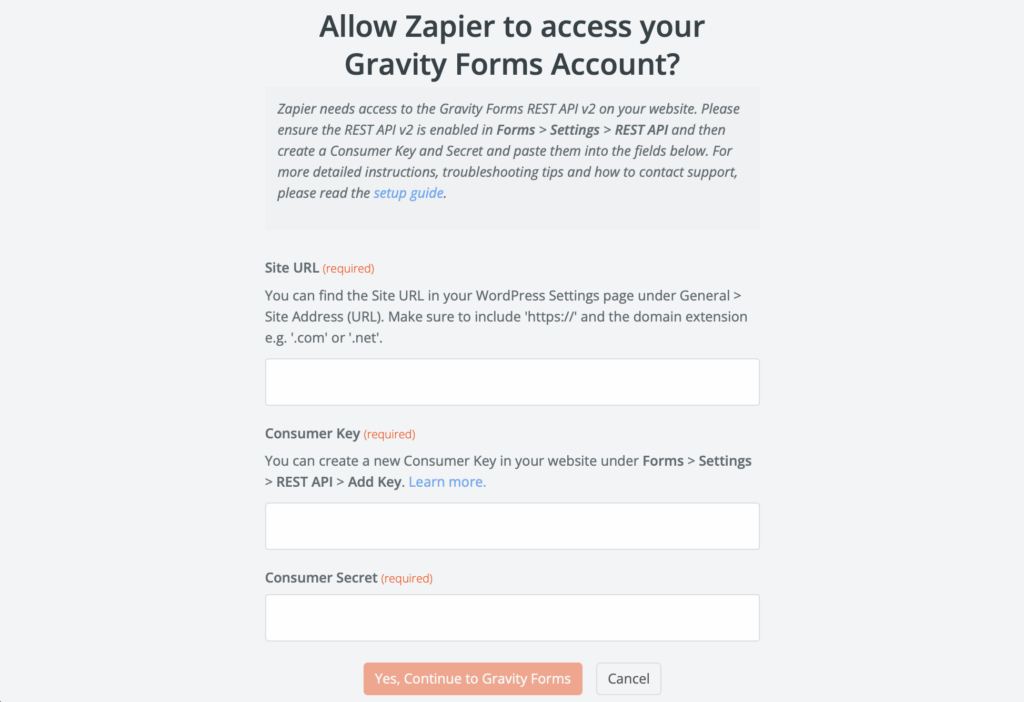Viewport: 1024px width, 702px height.
Task: Click the Consumer Key required label
Action: coord(388,434)
